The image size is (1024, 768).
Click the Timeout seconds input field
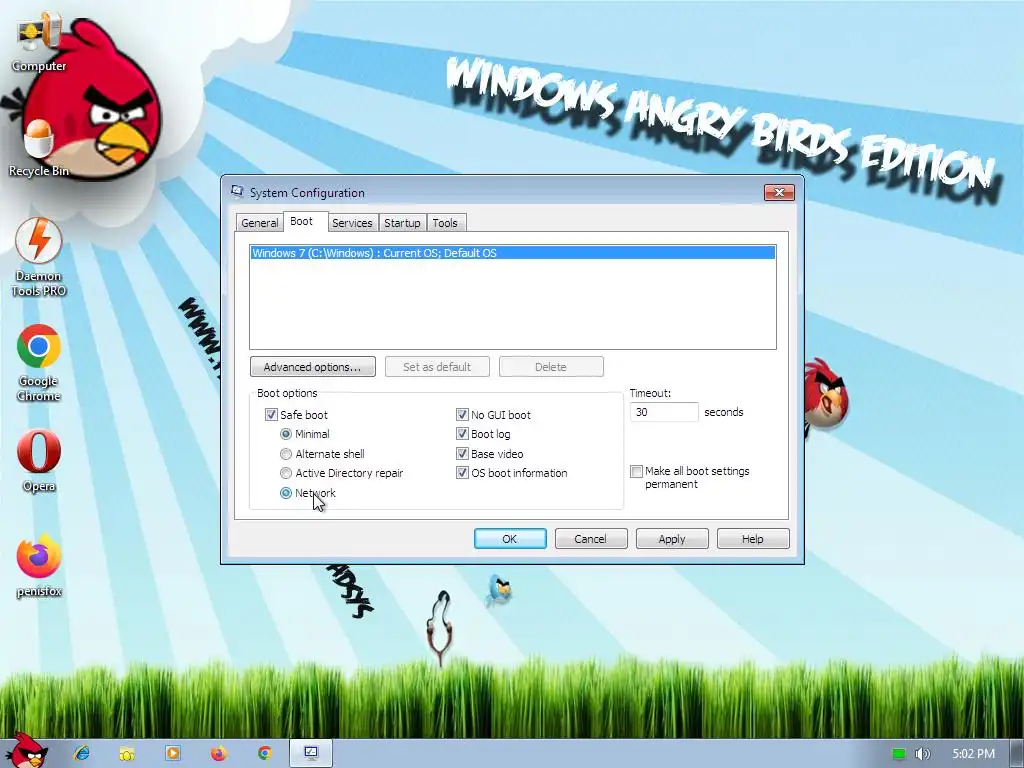coord(664,412)
